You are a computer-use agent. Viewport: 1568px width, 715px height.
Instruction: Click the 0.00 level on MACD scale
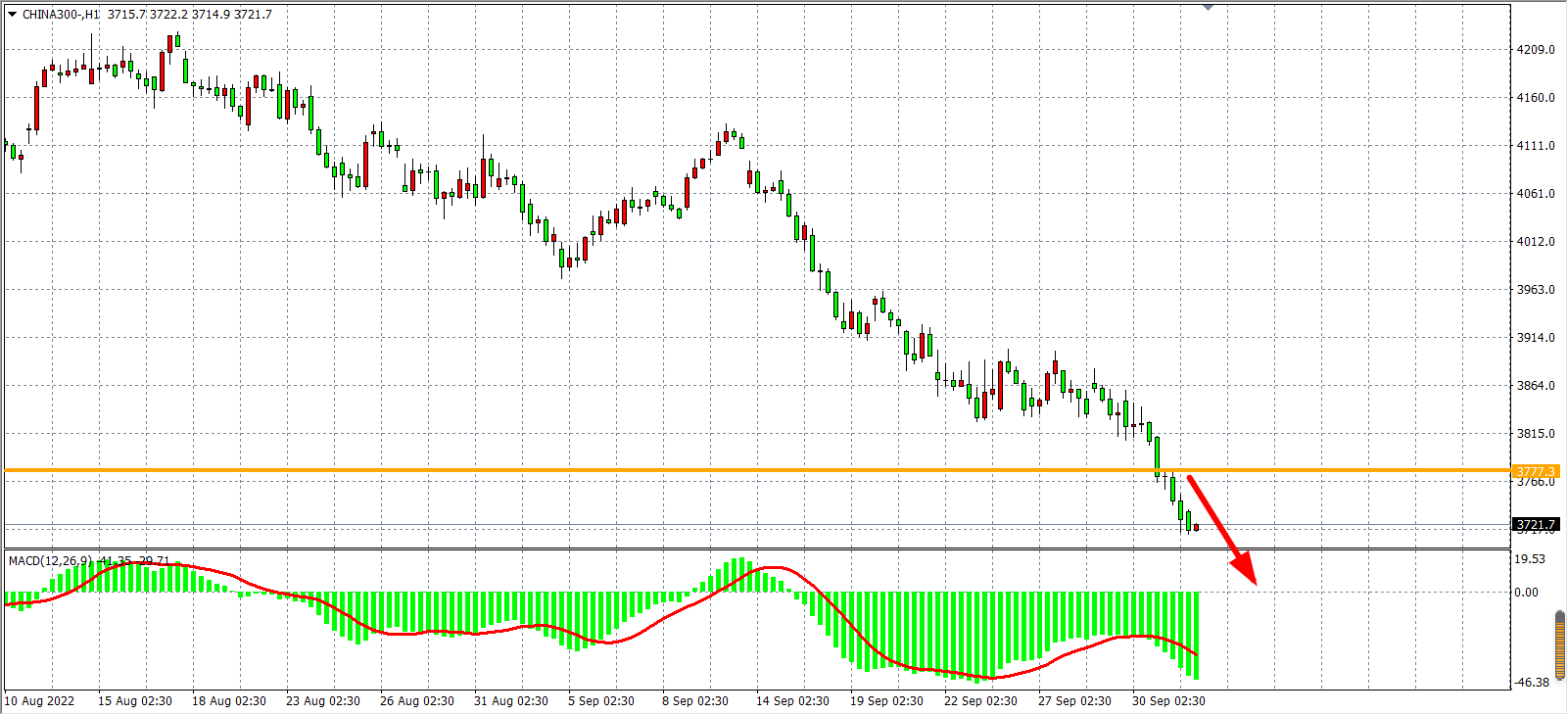(x=1526, y=593)
